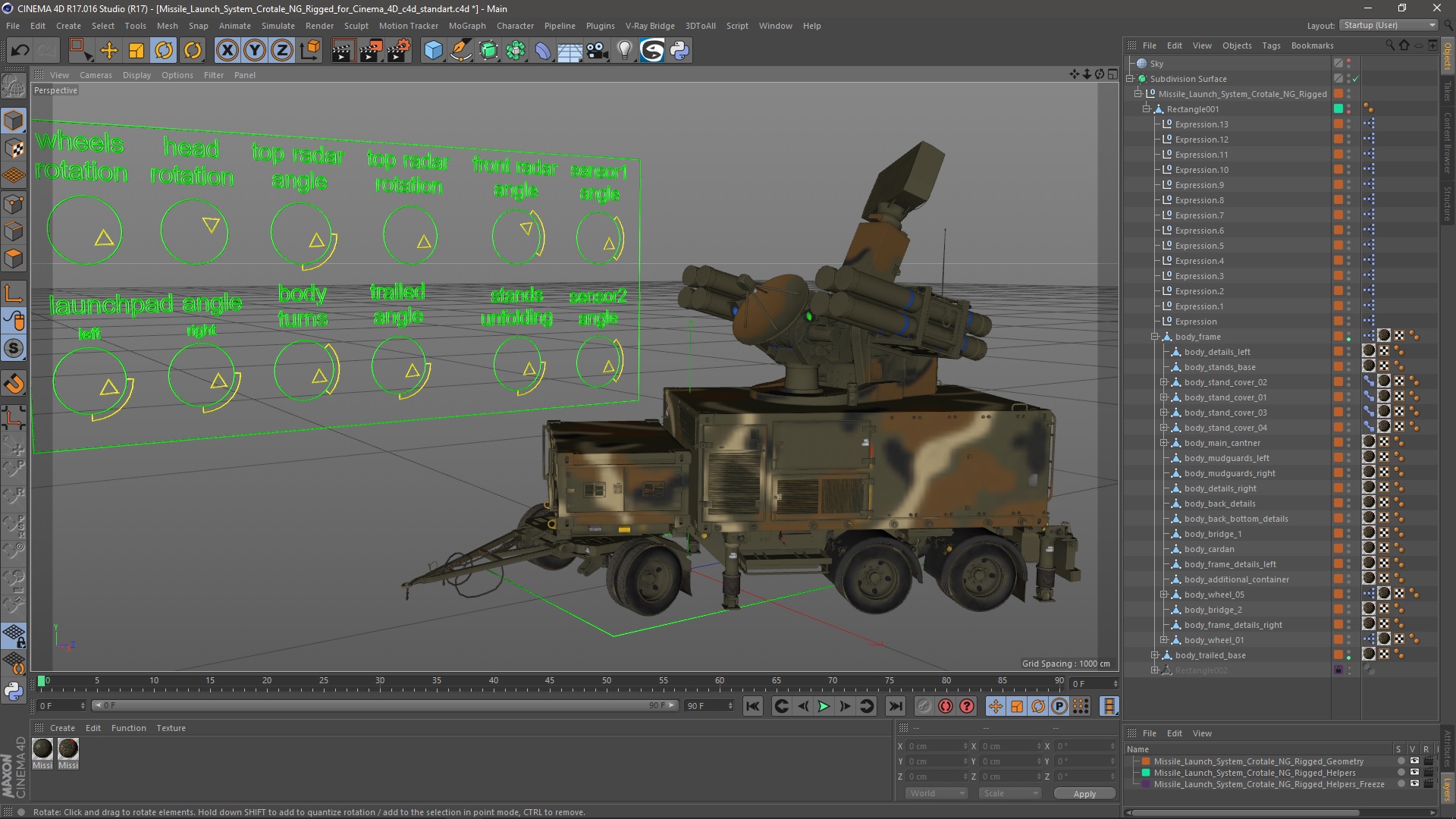Viewport: 1456px width, 819px height.
Task: Toggle Z axis lock
Action: [x=282, y=51]
